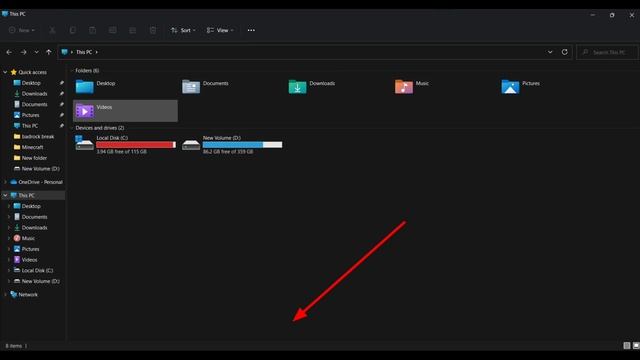
Task: Click the Paste toolbar icon
Action: tap(93, 30)
